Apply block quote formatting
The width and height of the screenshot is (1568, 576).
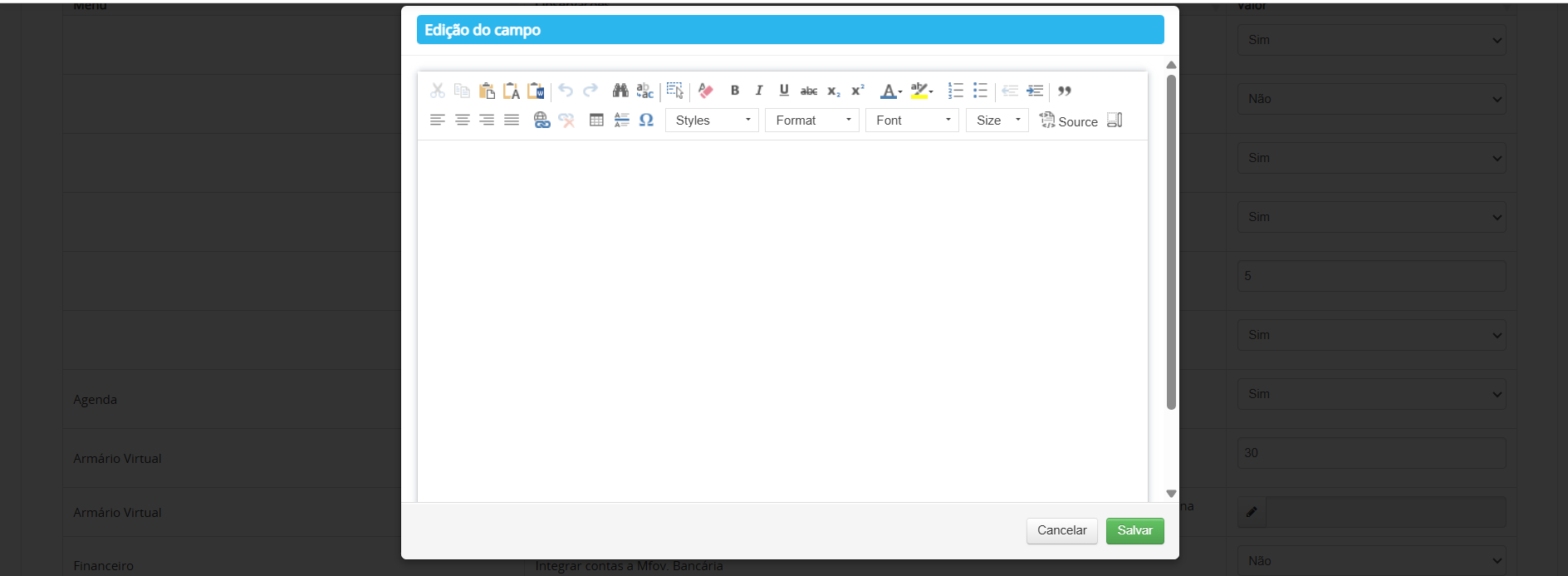[1065, 91]
